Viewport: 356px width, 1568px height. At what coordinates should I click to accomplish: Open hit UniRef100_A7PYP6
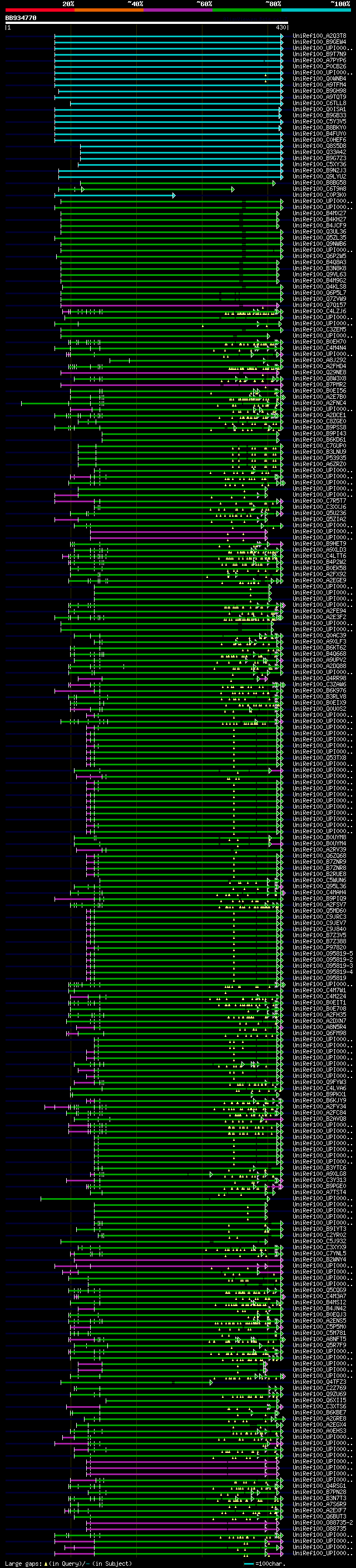click(319, 60)
